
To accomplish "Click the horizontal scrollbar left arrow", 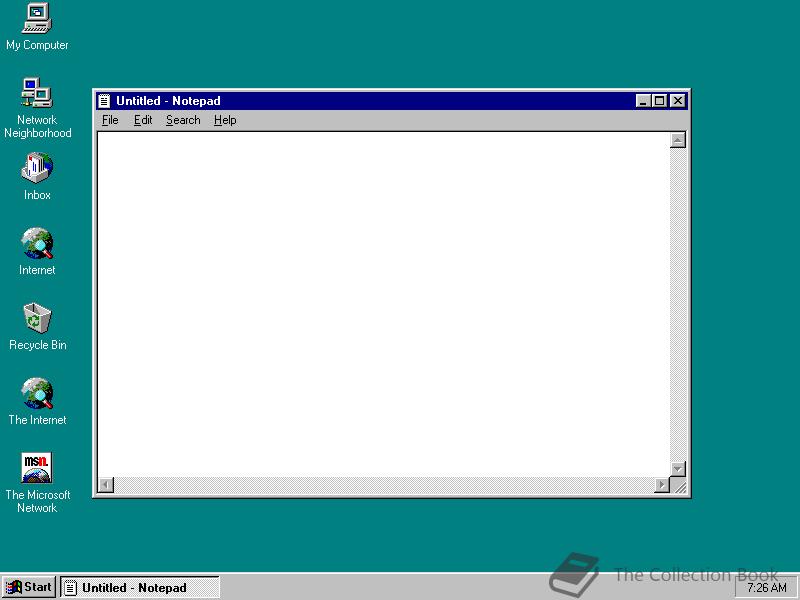I will pyautogui.click(x=106, y=485).
